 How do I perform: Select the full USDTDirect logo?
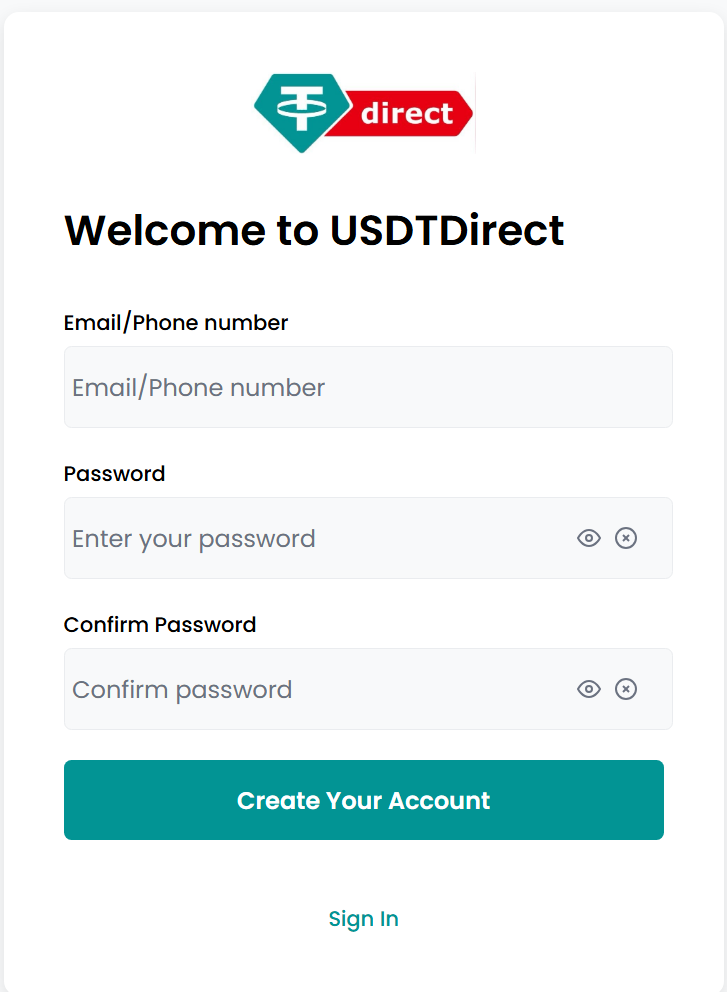363,110
